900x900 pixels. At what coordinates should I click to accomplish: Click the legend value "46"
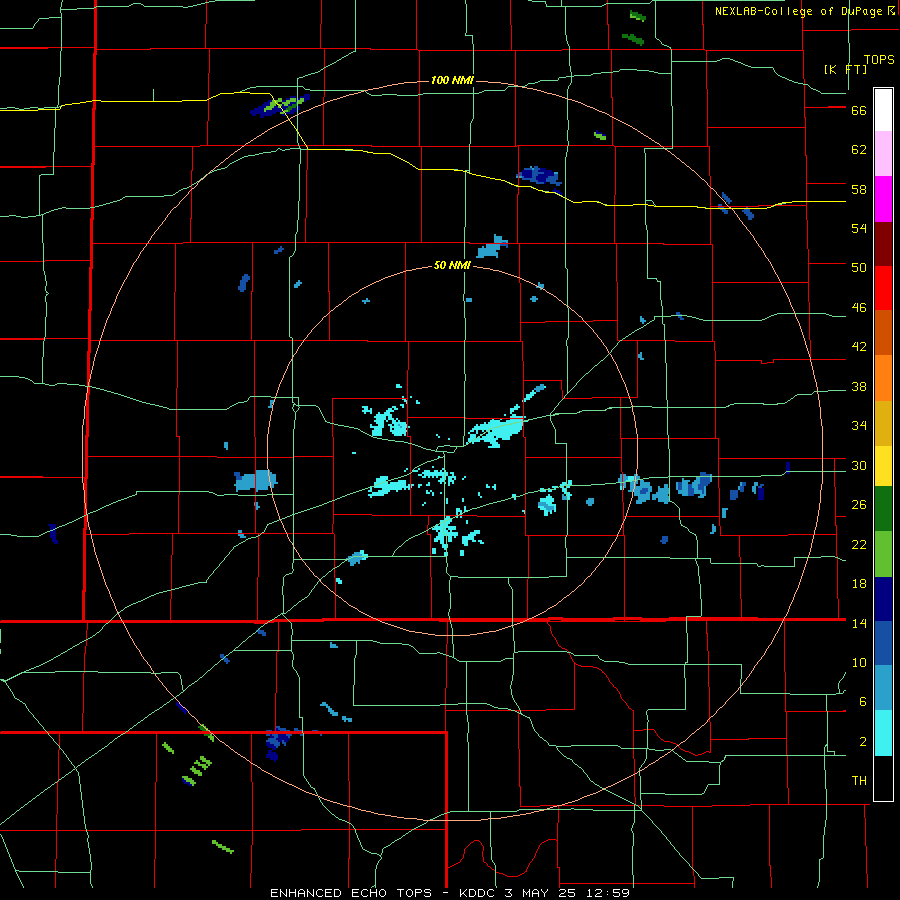click(x=859, y=308)
